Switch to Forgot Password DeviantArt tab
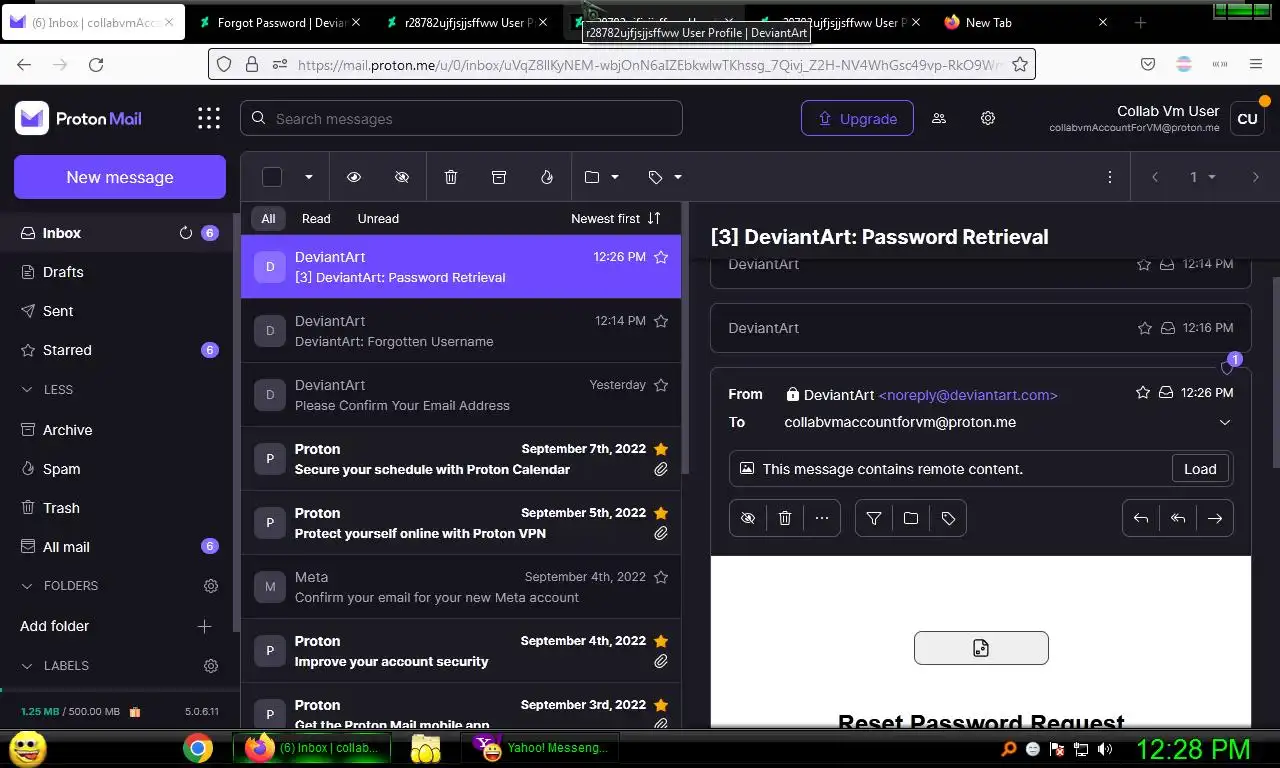This screenshot has height=768, width=1280. click(x=282, y=22)
